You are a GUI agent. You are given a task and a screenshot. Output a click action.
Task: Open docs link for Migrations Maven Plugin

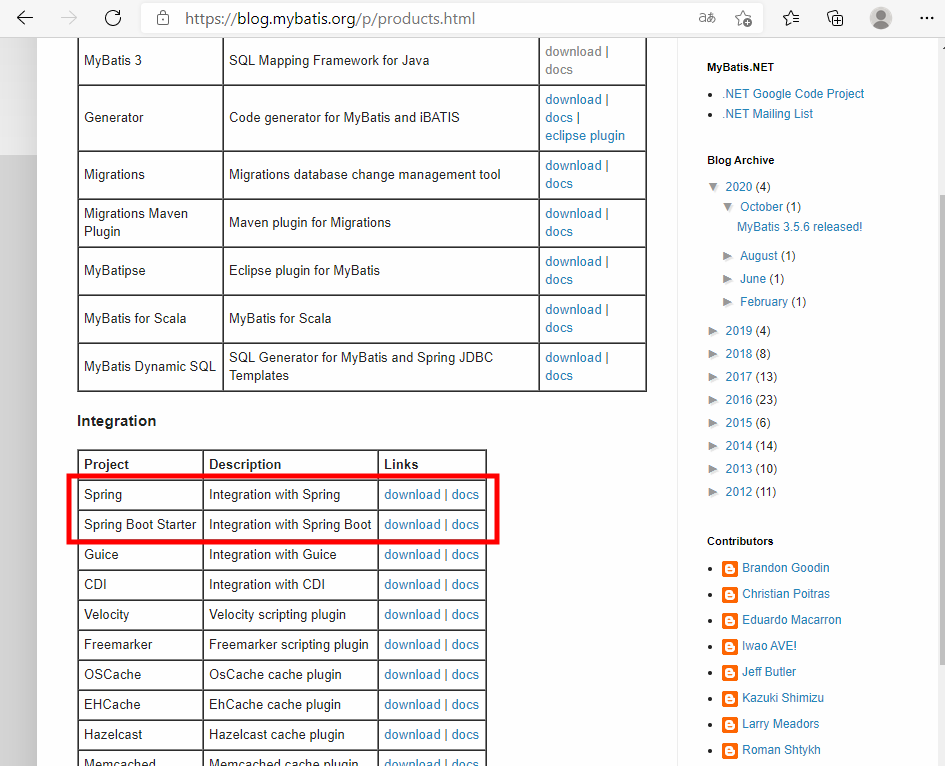coord(559,231)
